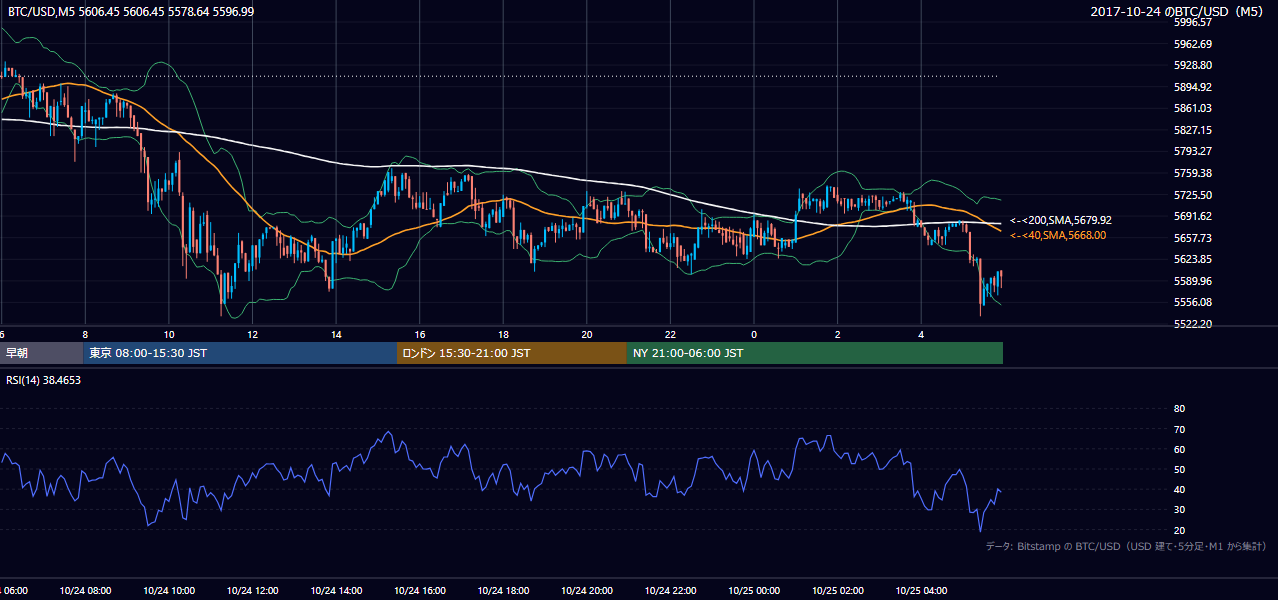
Task: Click RSI axis level 80
Action: (x=1179, y=409)
